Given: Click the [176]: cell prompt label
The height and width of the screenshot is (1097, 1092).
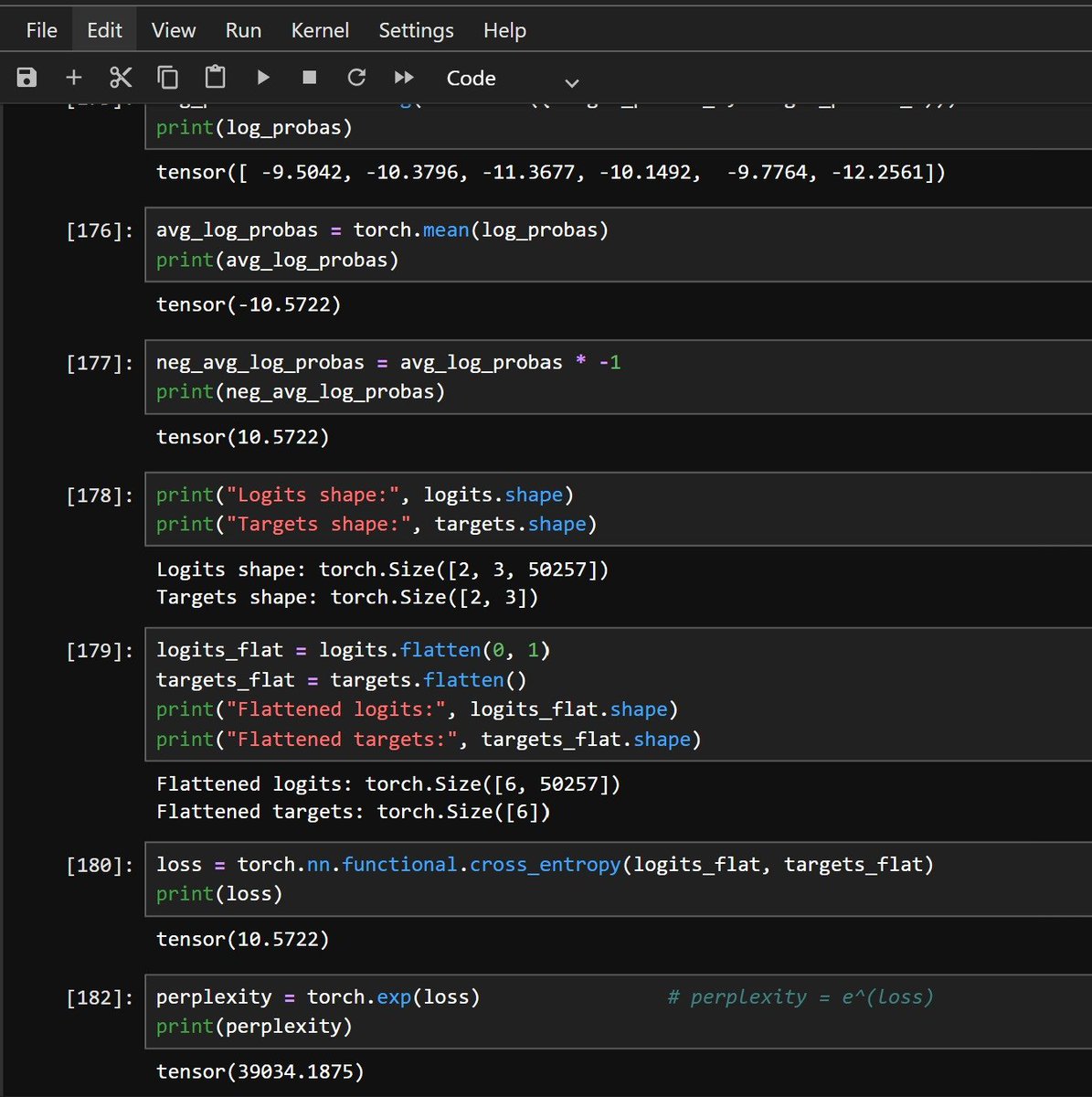Looking at the screenshot, I should (x=100, y=230).
